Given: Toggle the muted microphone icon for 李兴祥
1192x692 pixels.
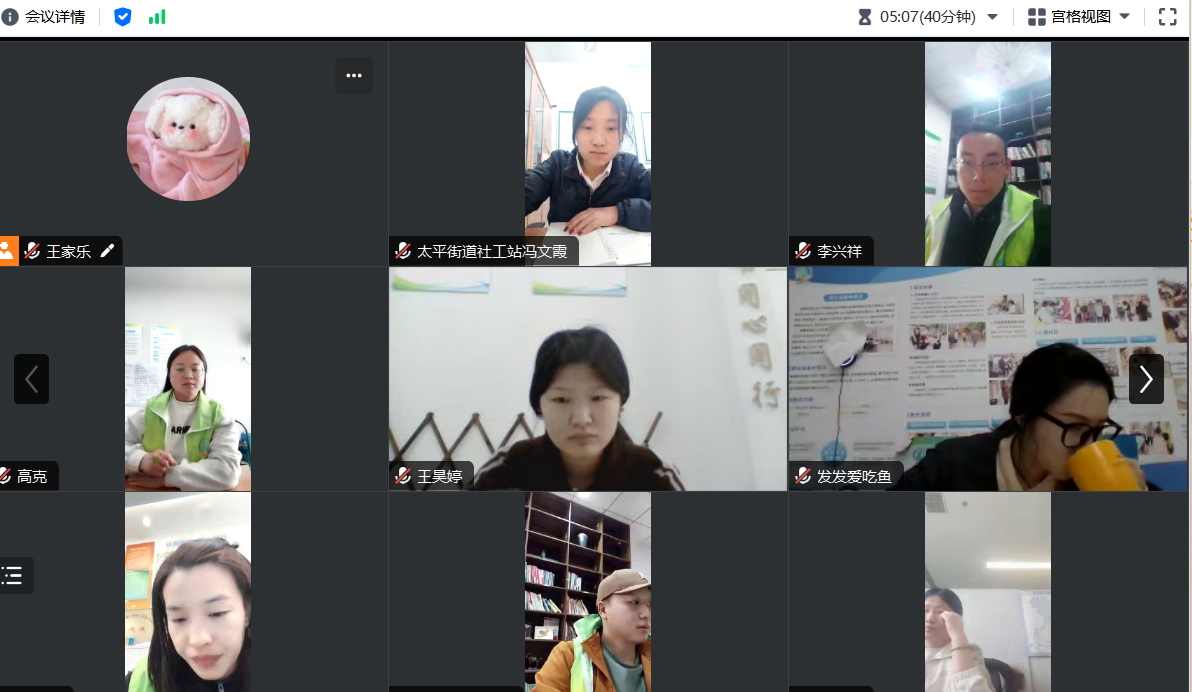Looking at the screenshot, I should pyautogui.click(x=803, y=251).
